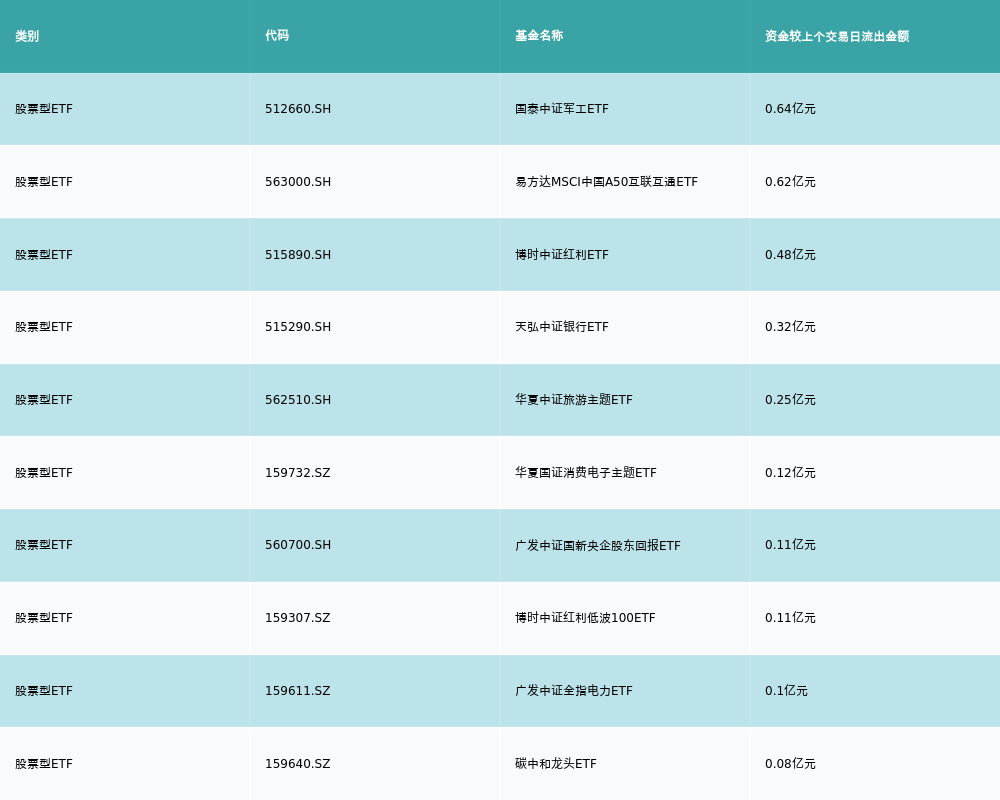Image resolution: width=1000 pixels, height=800 pixels.
Task: Select code 159732.SZ
Action: coord(298,473)
